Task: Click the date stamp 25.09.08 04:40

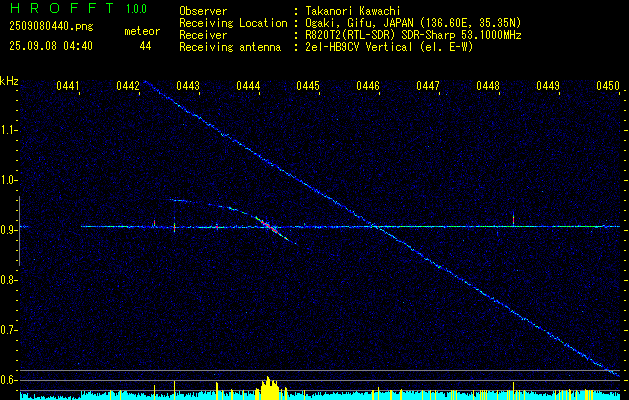Action: click(x=51, y=46)
